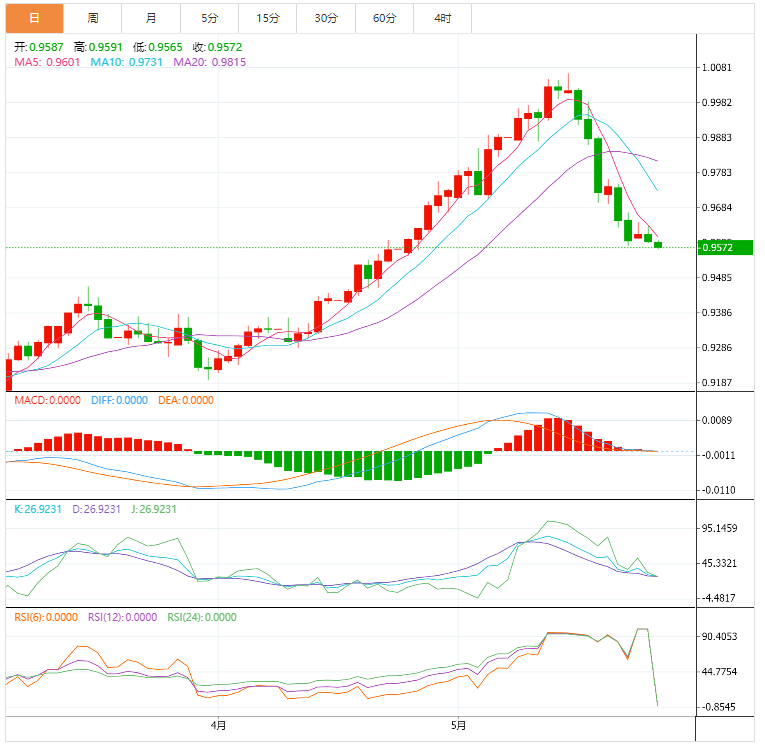Select the 日 daily chart tab

(x=34, y=18)
